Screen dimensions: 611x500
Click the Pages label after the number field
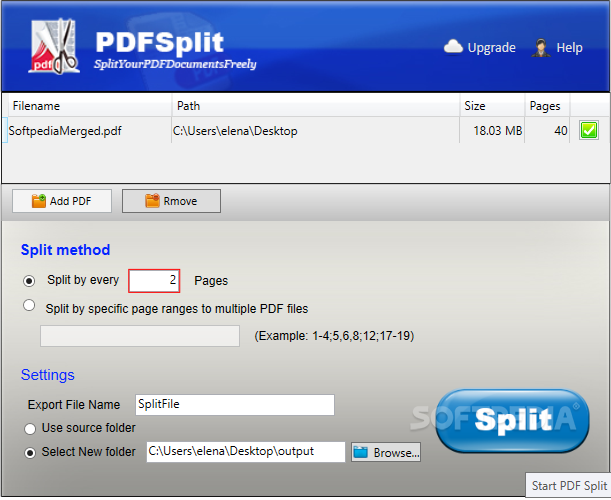[211, 281]
